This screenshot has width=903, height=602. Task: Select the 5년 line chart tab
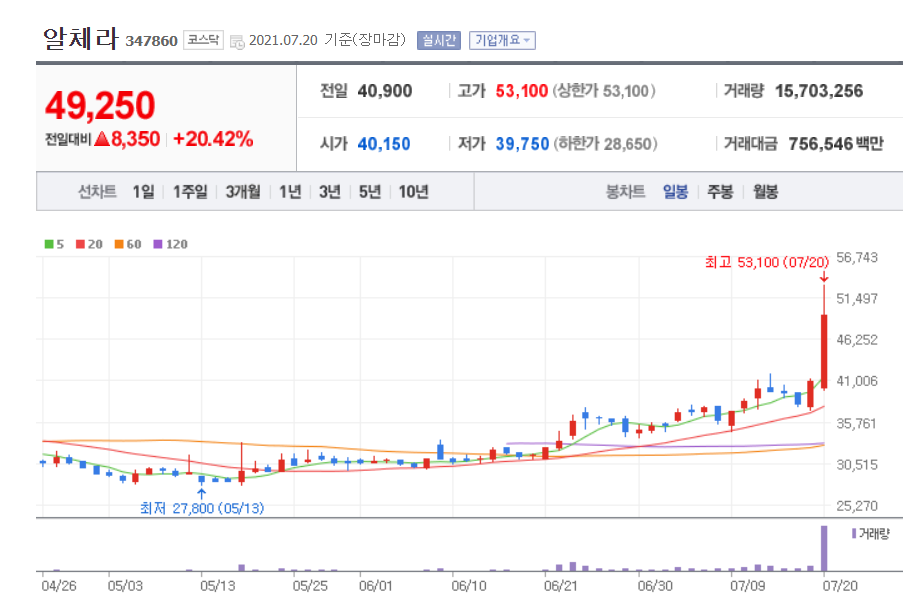[x=370, y=192]
